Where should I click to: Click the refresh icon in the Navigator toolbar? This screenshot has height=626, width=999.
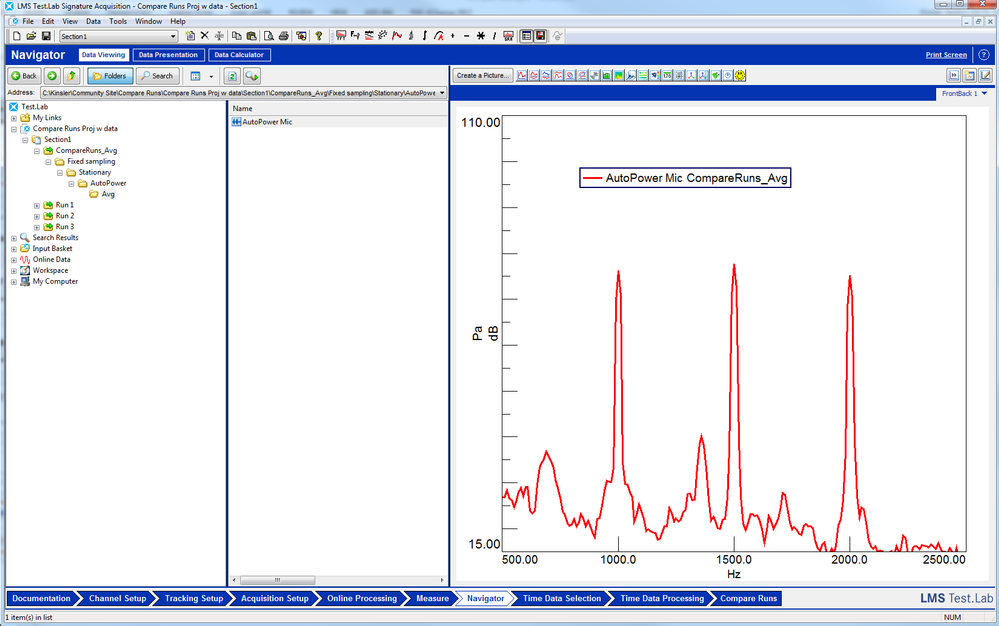tap(232, 76)
